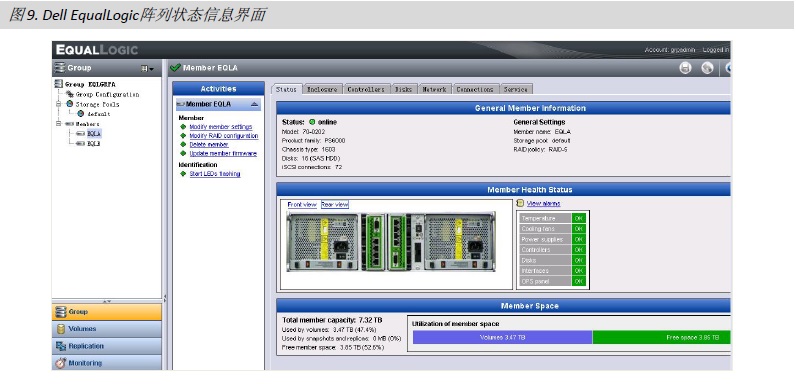This screenshot has height=384, width=796.
Task: Click Modify RAID configuration link
Action: 224,136
